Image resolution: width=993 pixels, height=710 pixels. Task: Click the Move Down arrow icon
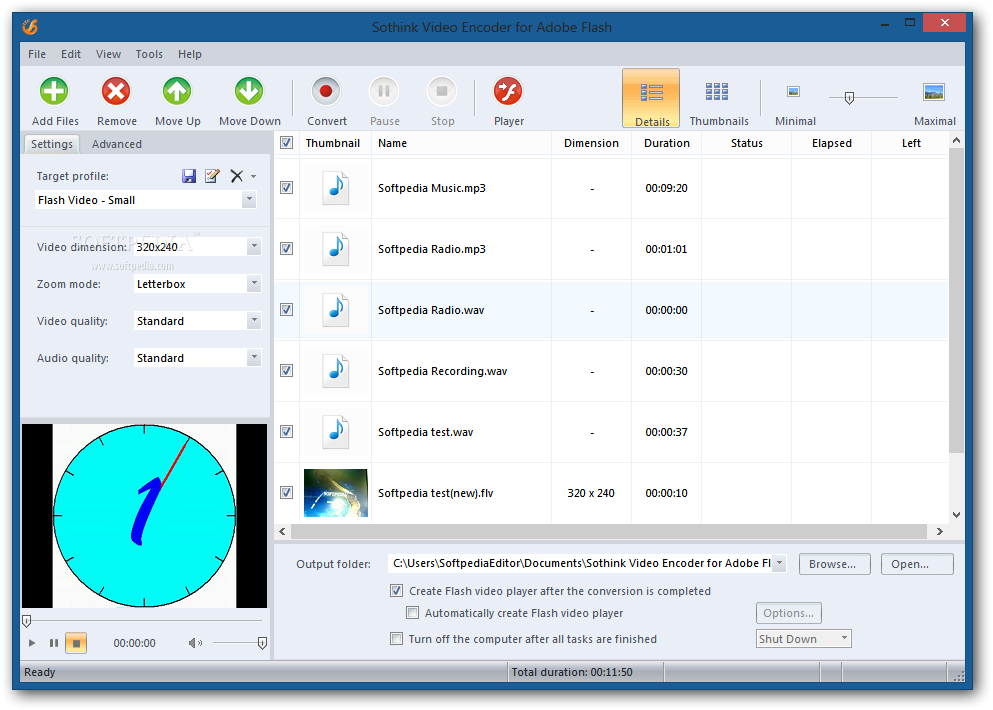249,92
